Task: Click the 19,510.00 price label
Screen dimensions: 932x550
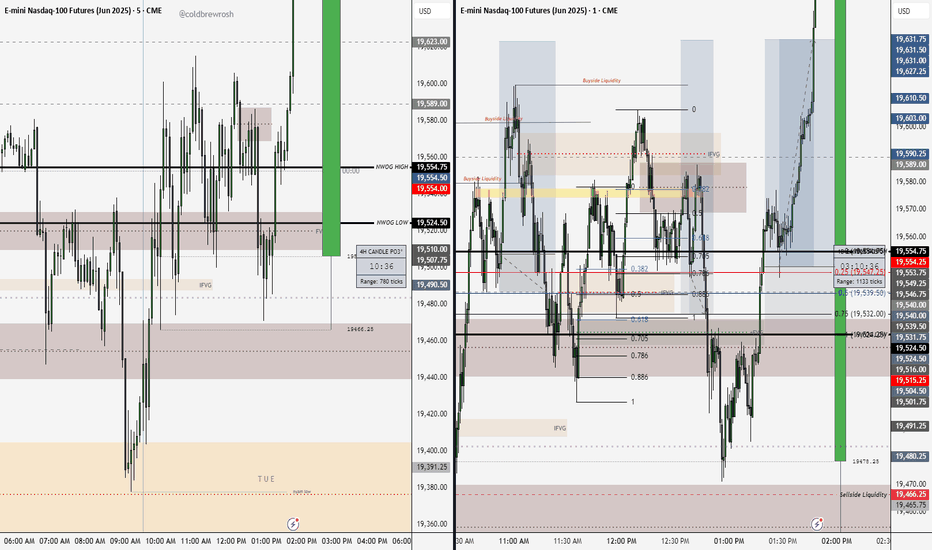Action: [x=432, y=250]
